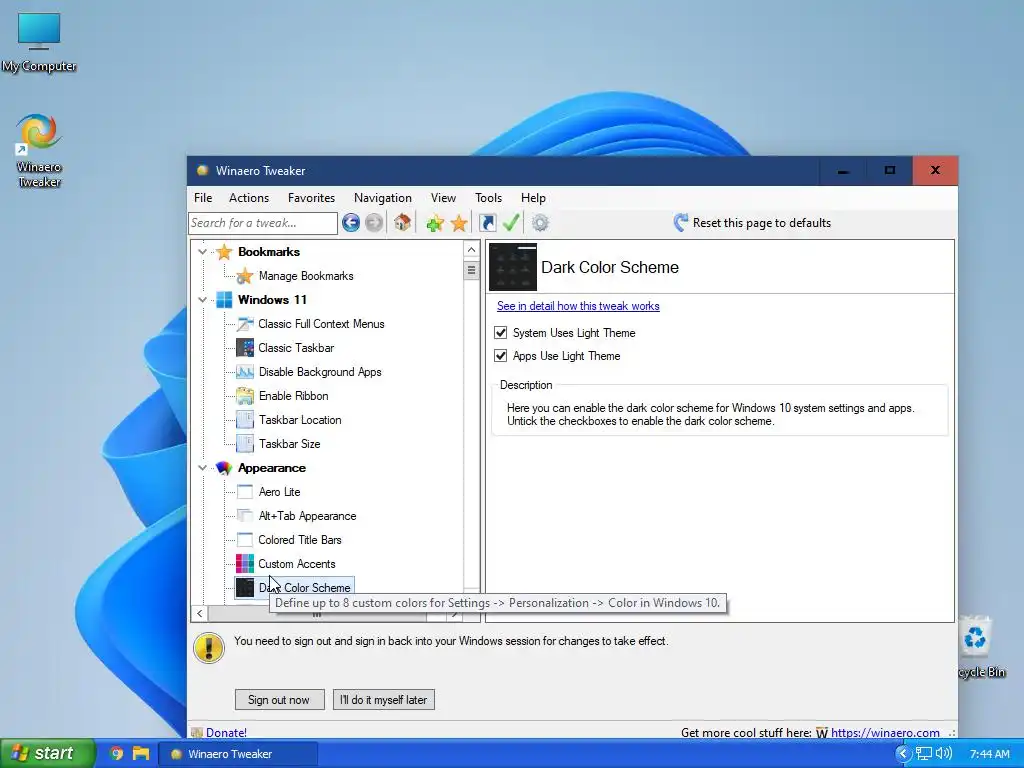Open the https://winaero.com link
Screen dimensions: 1024x768
pos(885,733)
